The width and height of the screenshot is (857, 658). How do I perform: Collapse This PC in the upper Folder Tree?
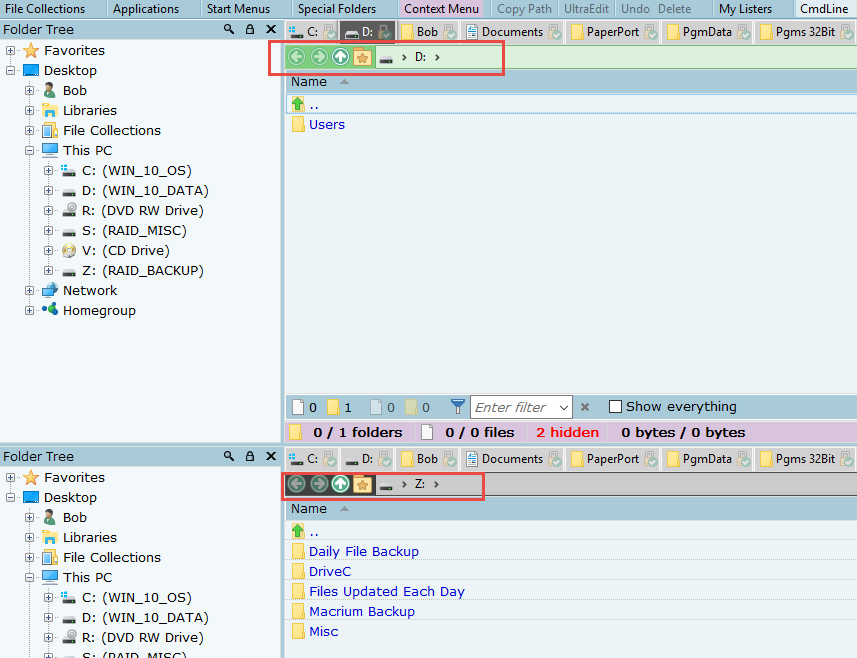pyautogui.click(x=30, y=150)
